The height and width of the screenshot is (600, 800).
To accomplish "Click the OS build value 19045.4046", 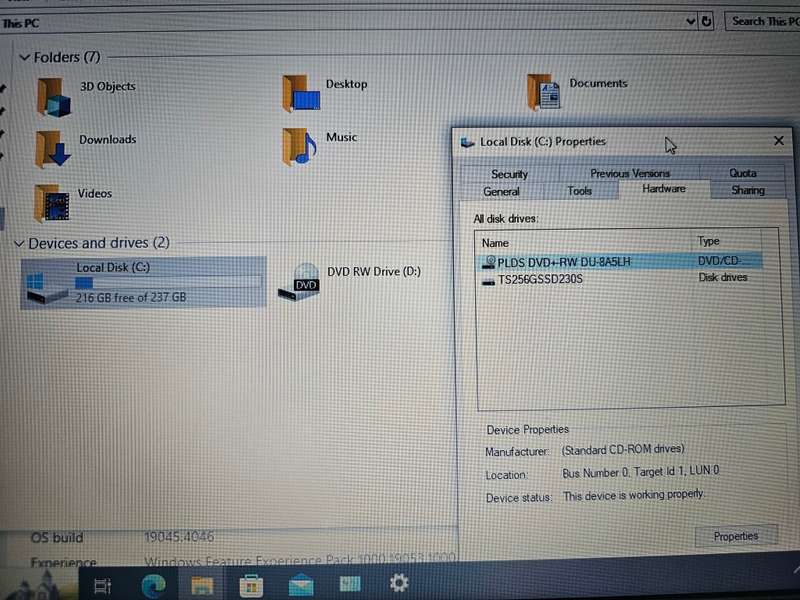I will (x=179, y=537).
